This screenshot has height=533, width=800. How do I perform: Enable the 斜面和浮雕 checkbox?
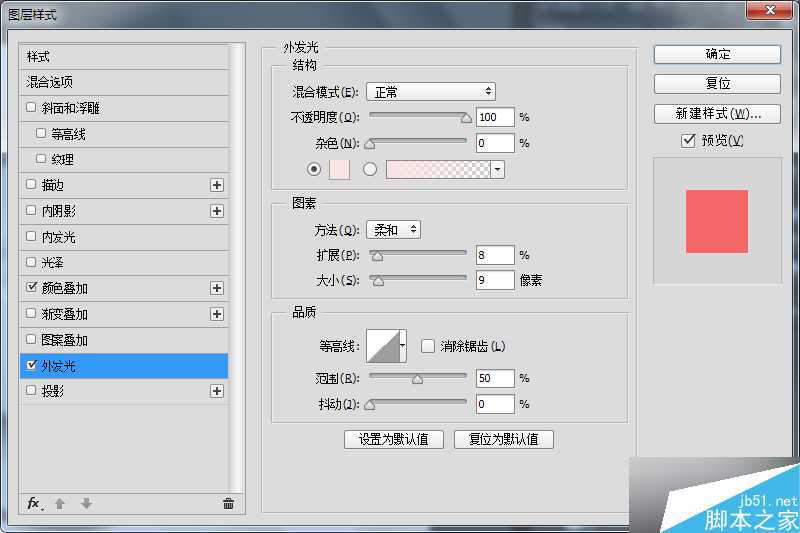pos(32,108)
